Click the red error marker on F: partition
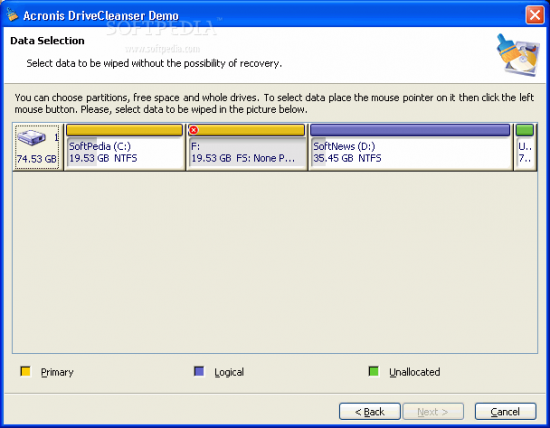550x428 pixels. (193, 130)
